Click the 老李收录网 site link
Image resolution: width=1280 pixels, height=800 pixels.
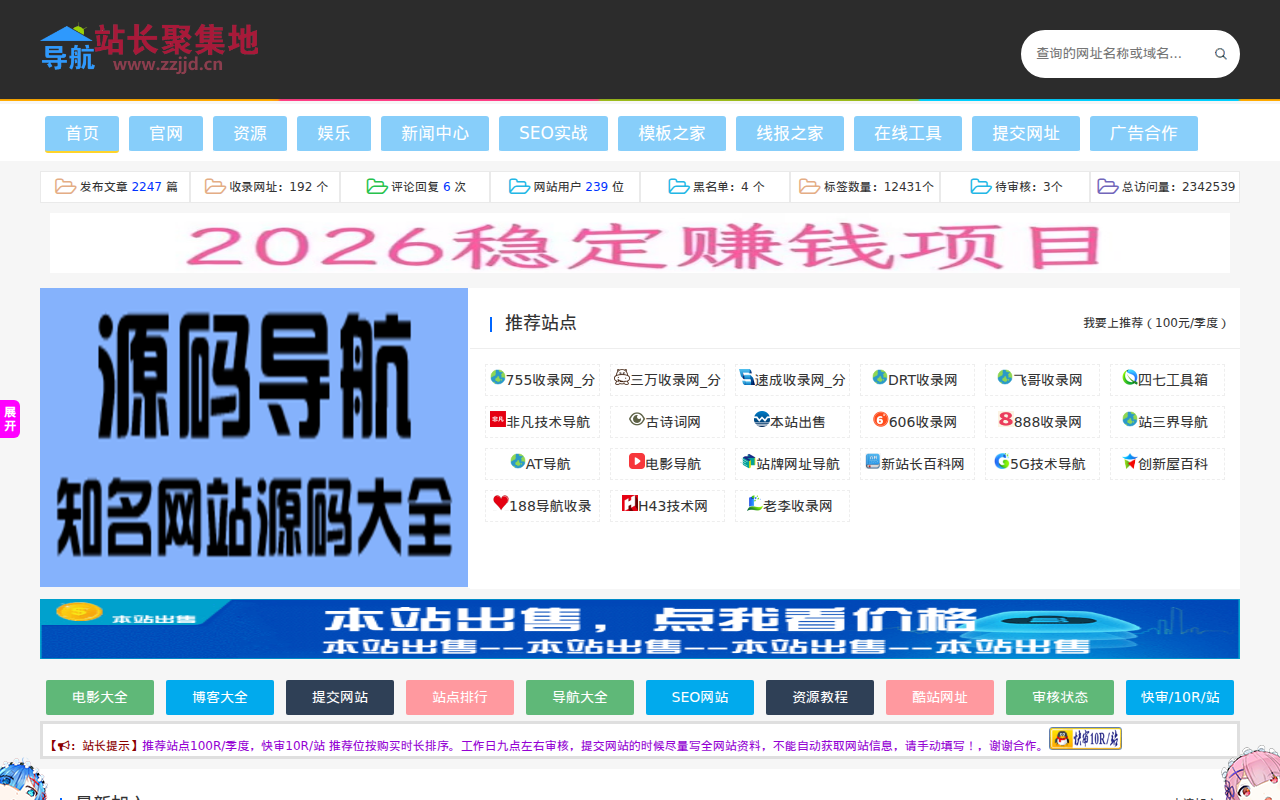point(792,506)
